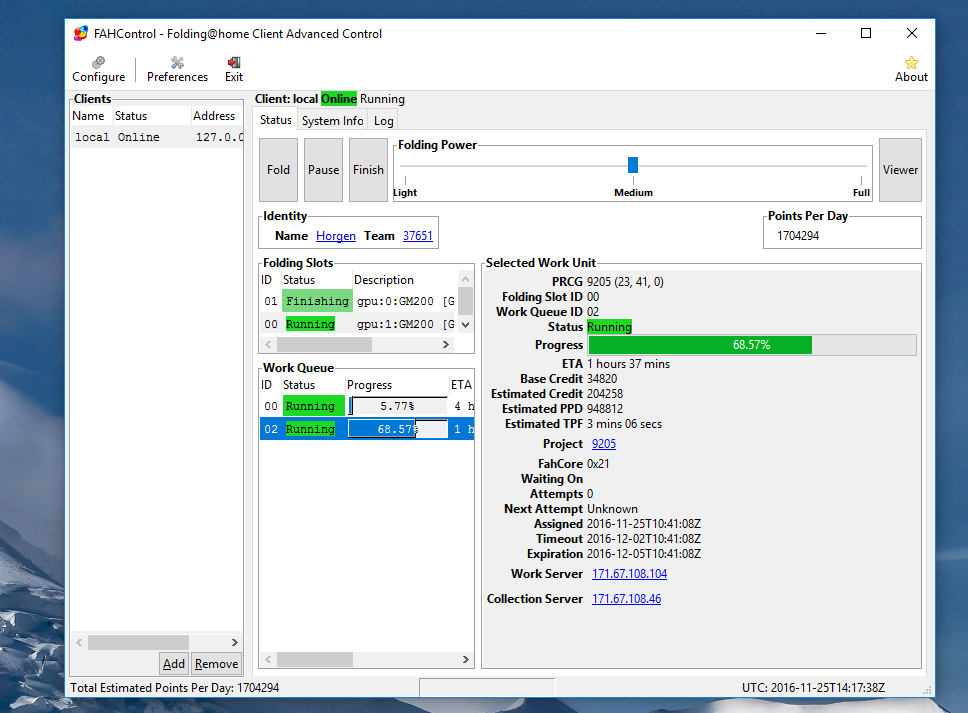The image size is (968, 713).
Task: Click the Folding Power slider handle
Action: (633, 165)
